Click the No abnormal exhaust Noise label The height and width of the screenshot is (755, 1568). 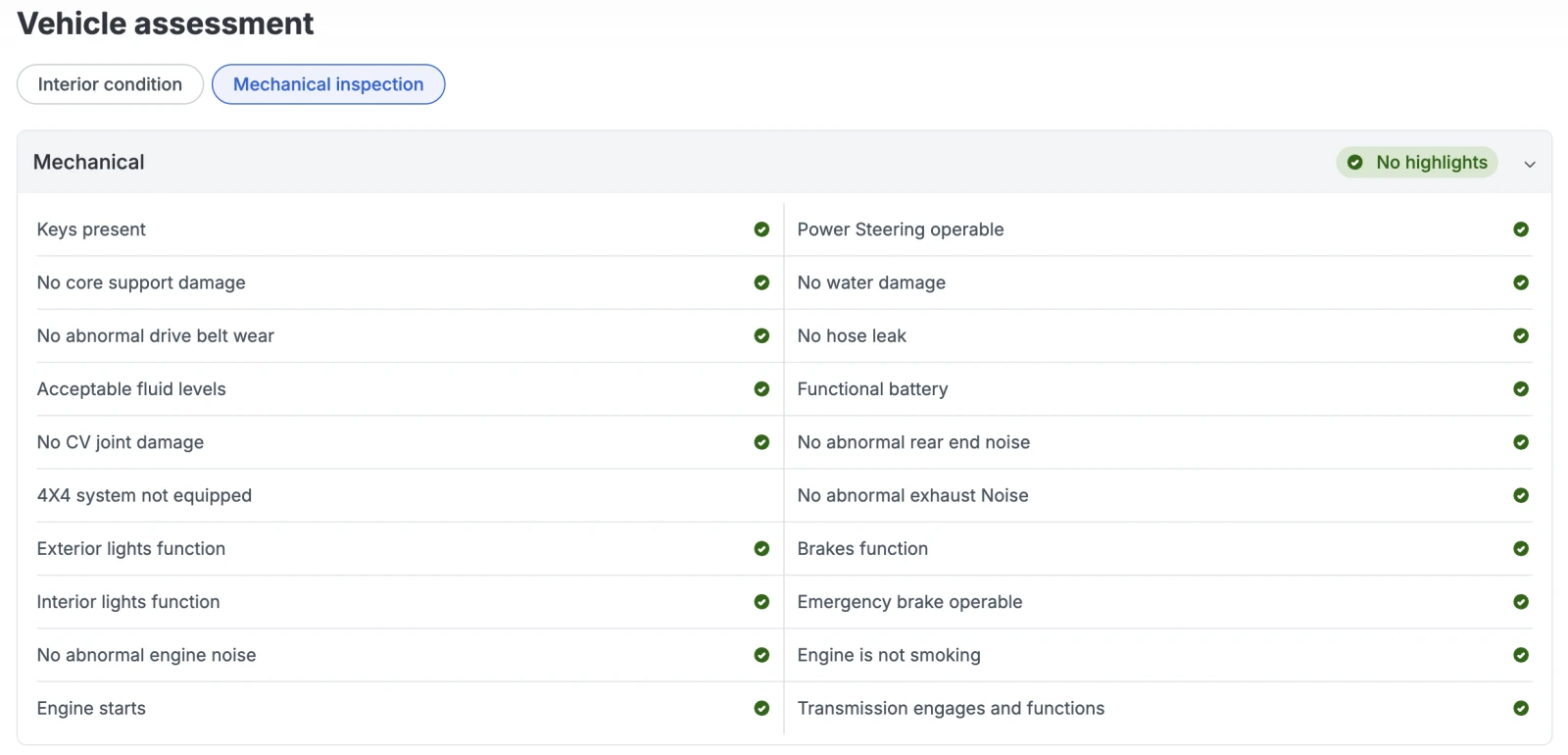(x=912, y=495)
